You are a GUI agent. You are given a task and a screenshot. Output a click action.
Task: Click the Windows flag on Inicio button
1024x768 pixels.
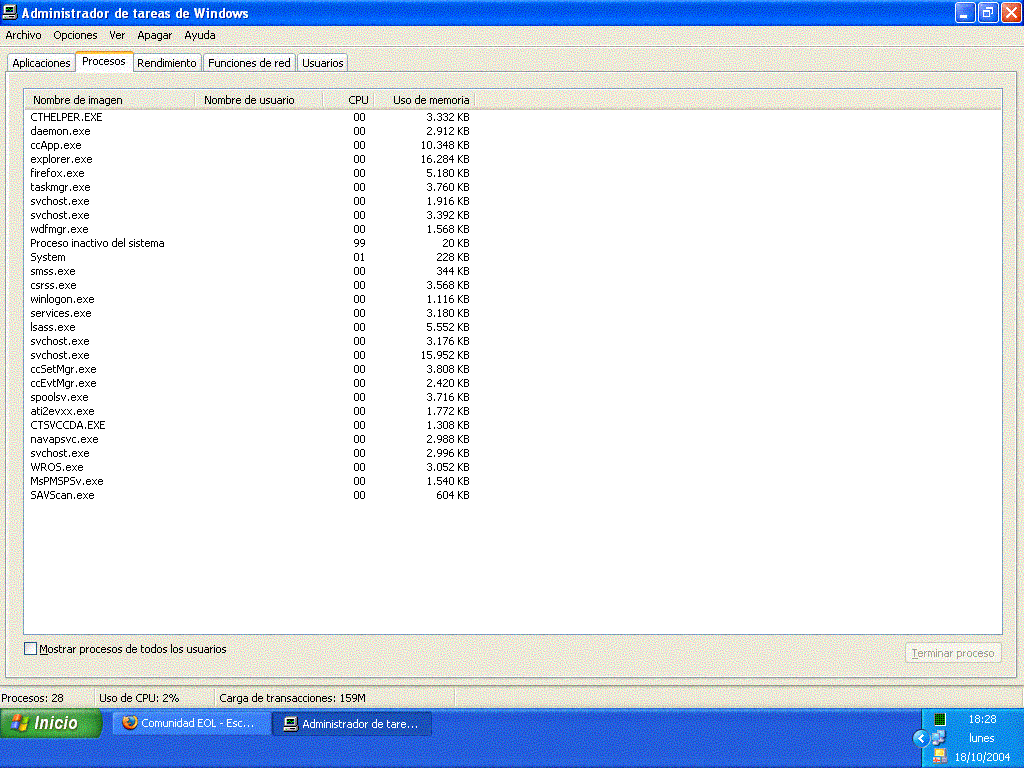(20, 723)
